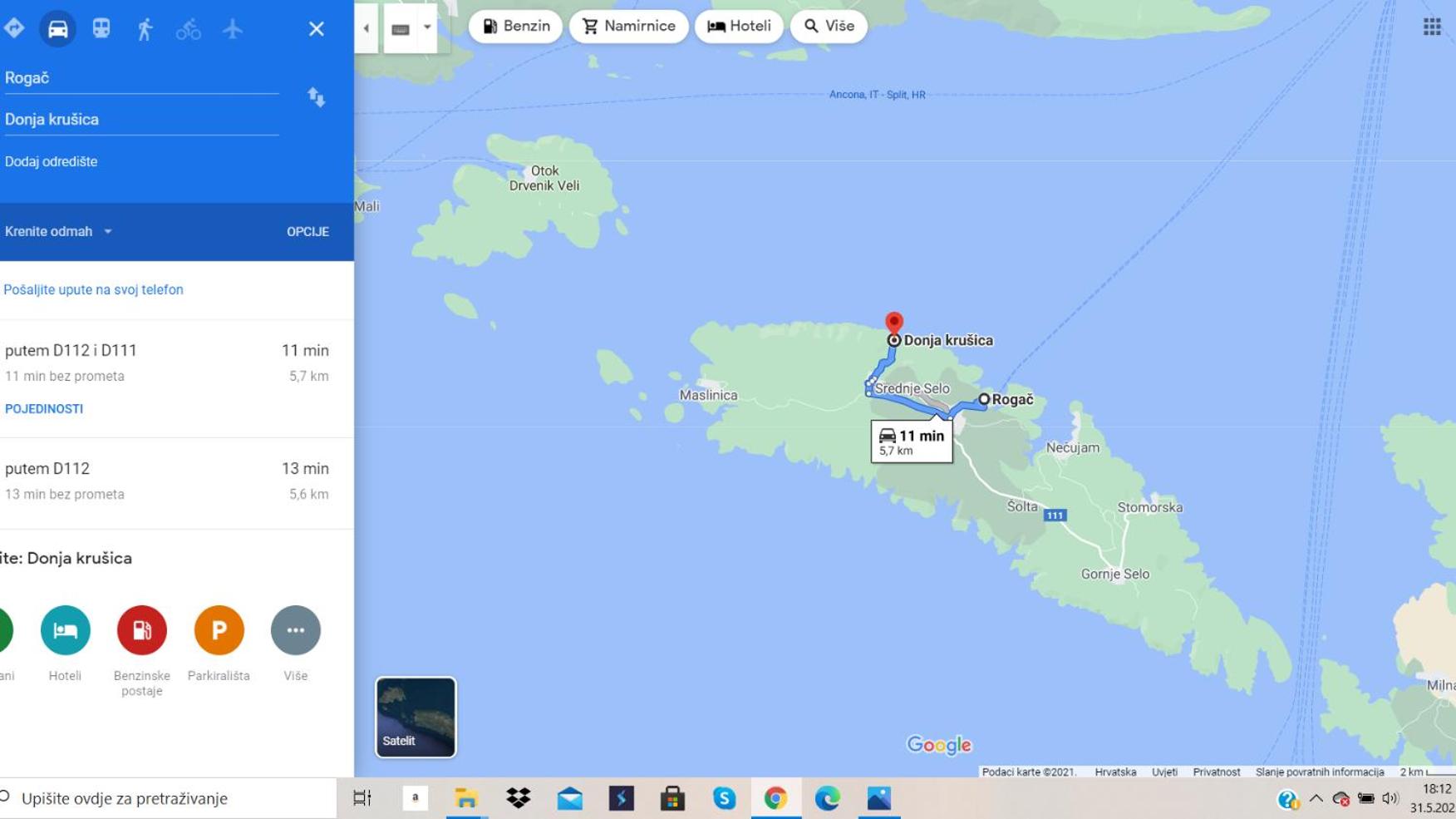Click the Rogač origin marker on map
Image resolution: width=1456 pixels, height=819 pixels.
984,400
